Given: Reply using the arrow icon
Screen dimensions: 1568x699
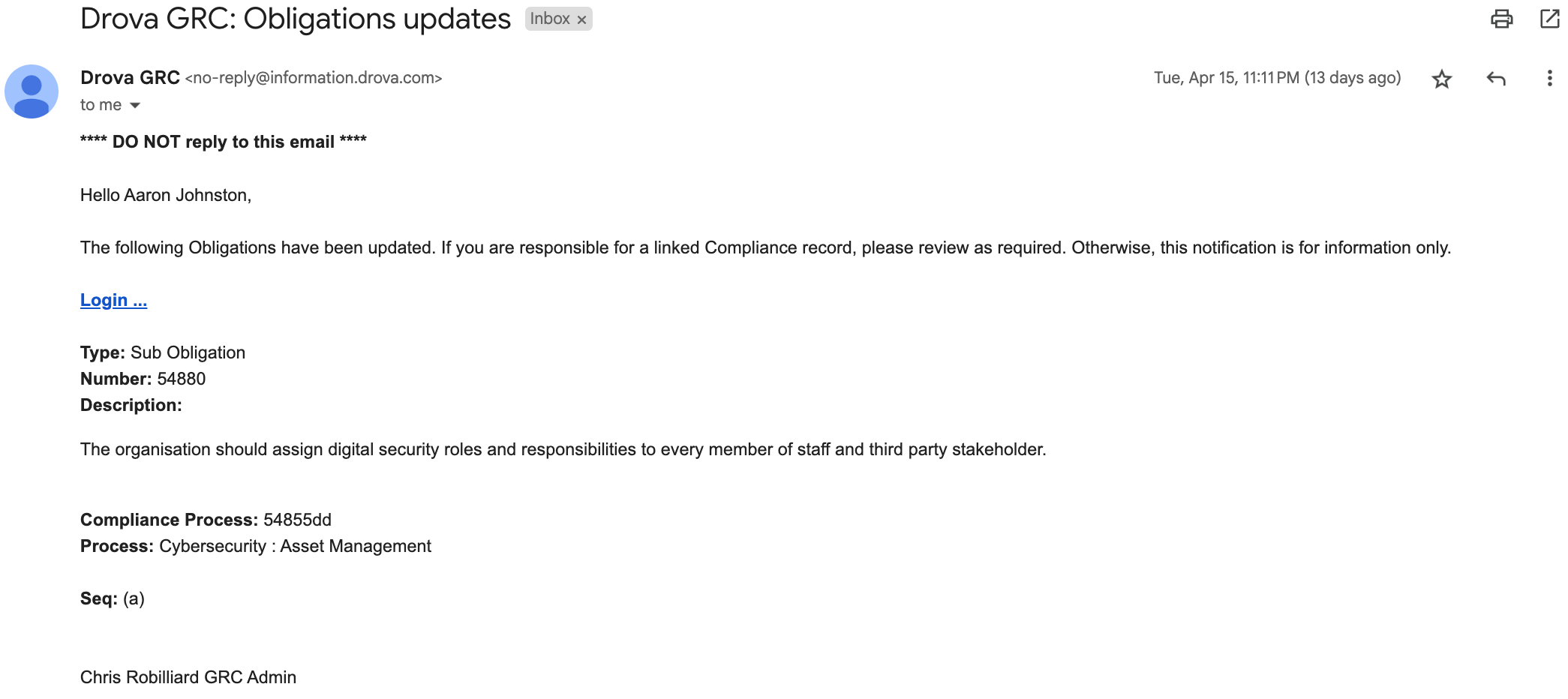Looking at the screenshot, I should (x=1496, y=79).
